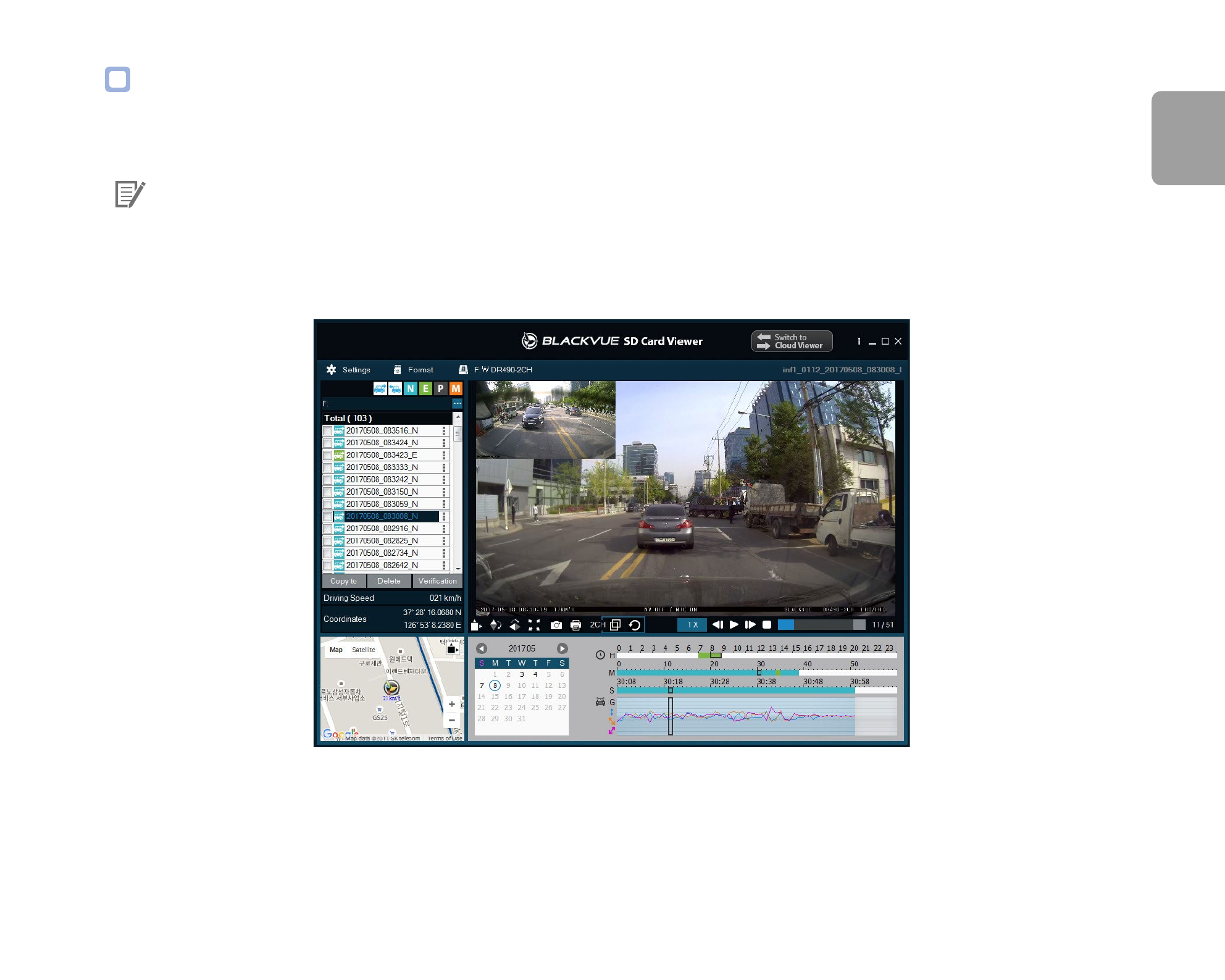Open the options menu for 20170508_083516_N

tap(444, 430)
